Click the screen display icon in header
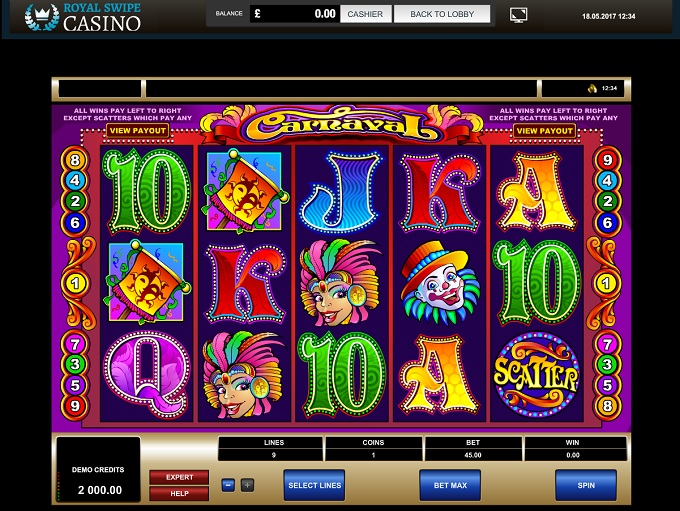Image resolution: width=680 pixels, height=511 pixels. pyautogui.click(x=518, y=15)
